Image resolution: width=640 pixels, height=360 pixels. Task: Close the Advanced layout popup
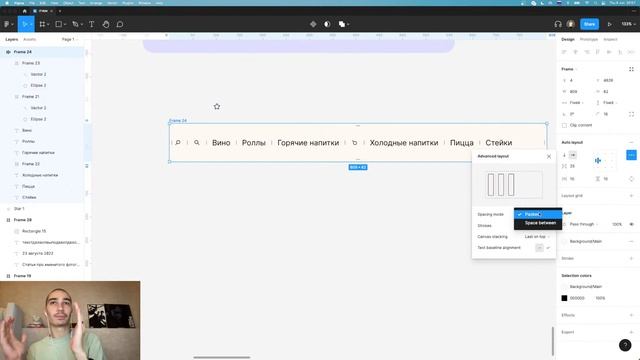549,156
